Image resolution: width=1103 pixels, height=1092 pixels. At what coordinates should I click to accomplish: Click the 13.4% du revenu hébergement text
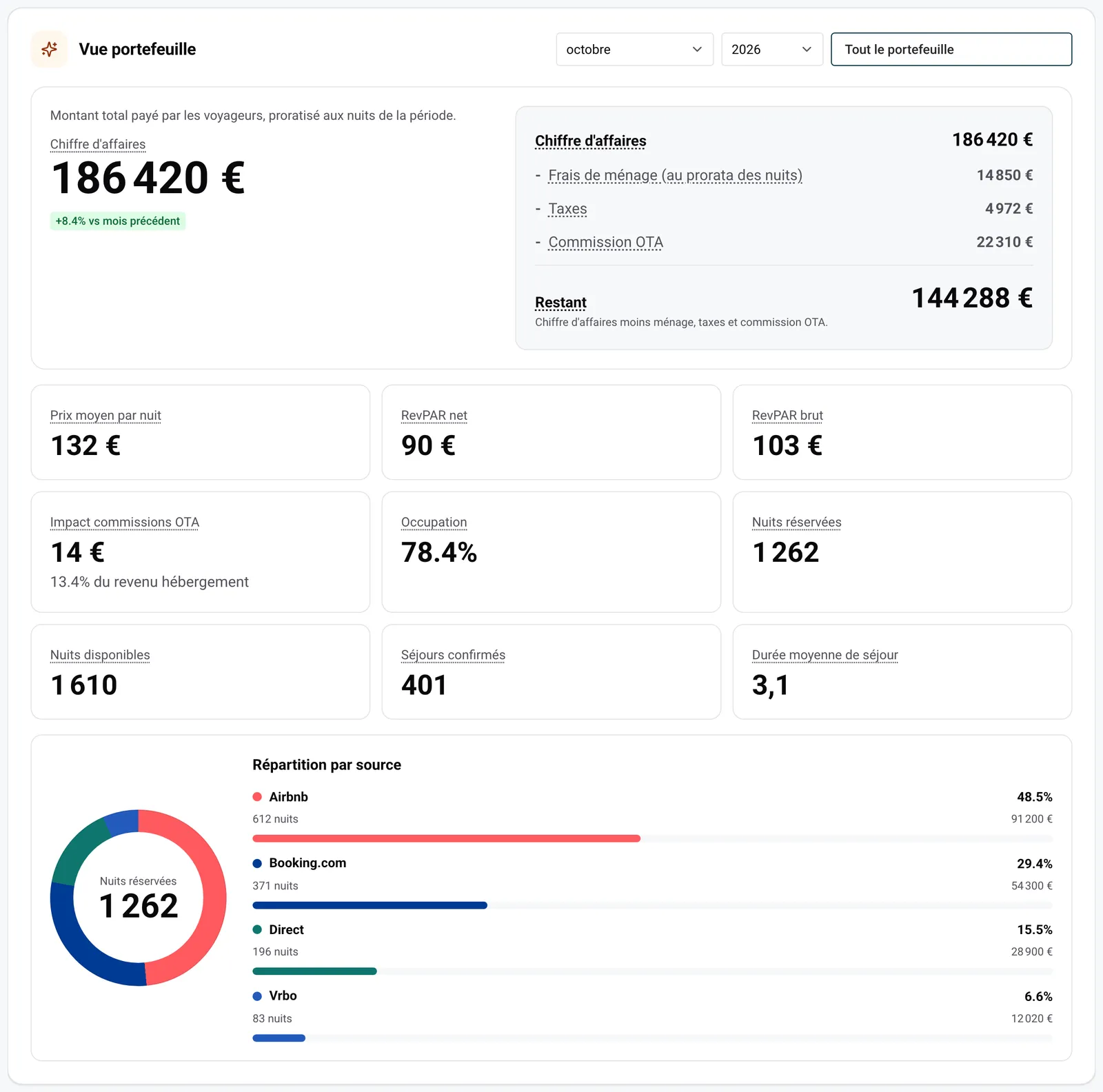pyautogui.click(x=150, y=582)
